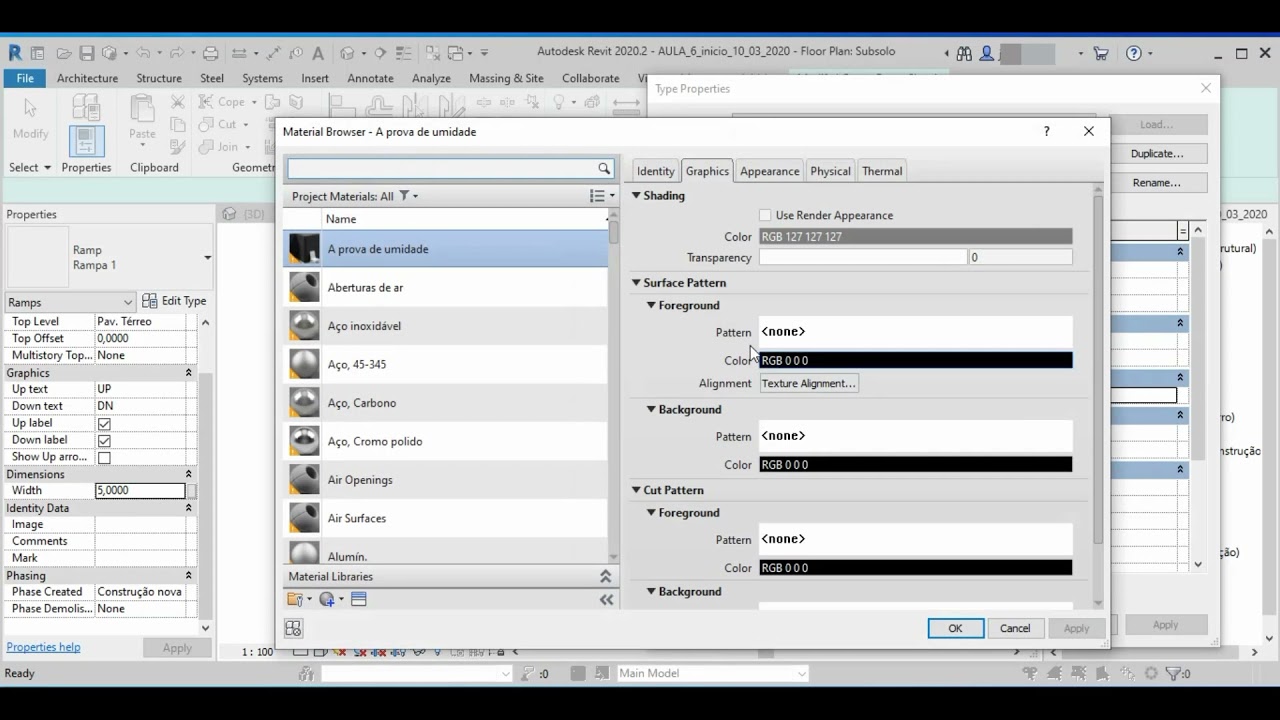Enable Show Up arrow checkbox
1280x720 pixels.
point(104,457)
